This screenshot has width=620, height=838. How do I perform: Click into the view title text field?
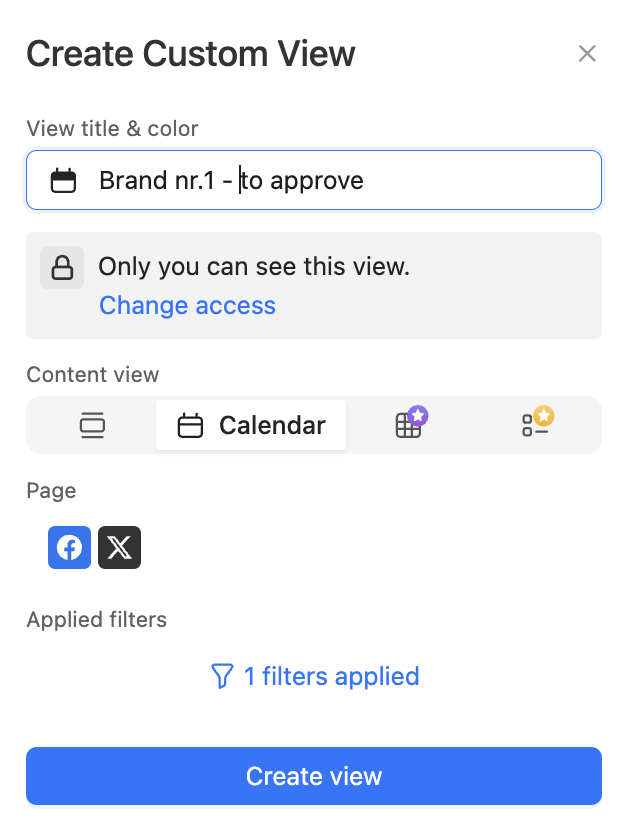pyautogui.click(x=340, y=181)
